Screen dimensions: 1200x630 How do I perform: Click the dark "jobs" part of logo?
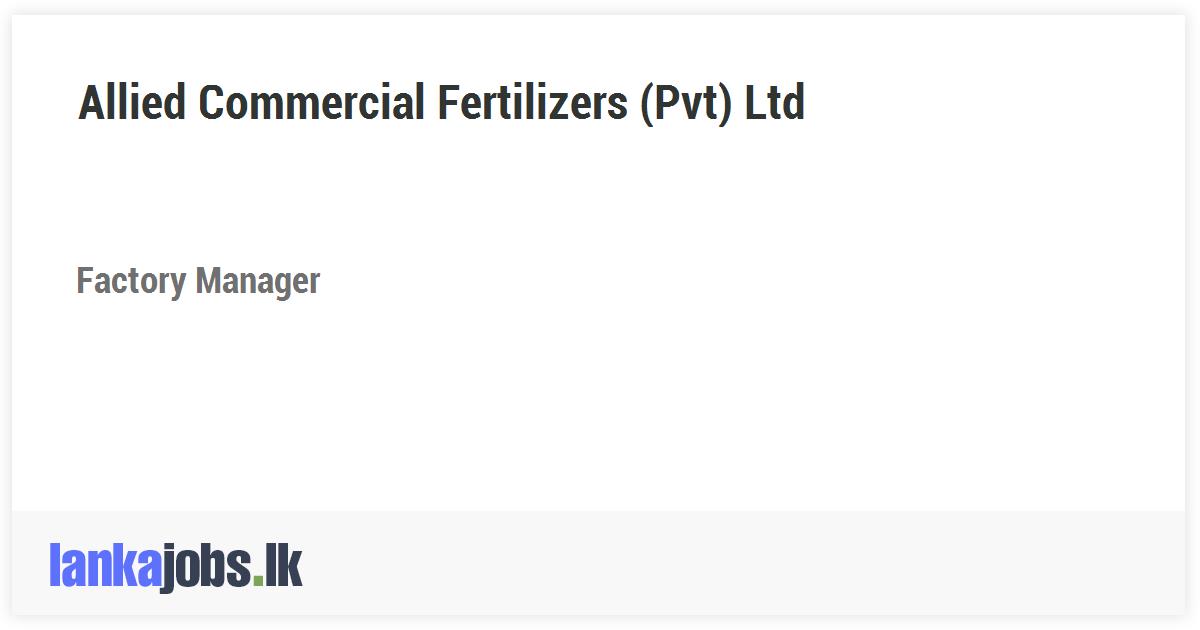(x=206, y=568)
